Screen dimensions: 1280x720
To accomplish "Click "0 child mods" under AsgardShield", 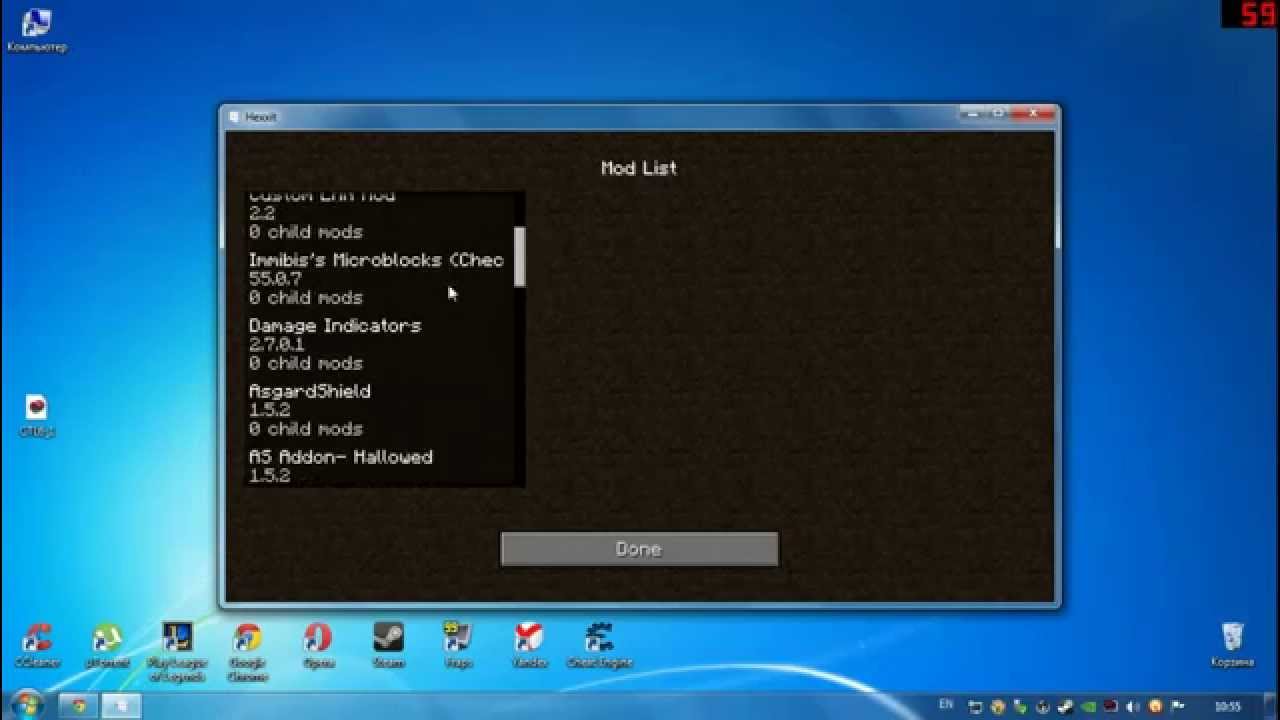I will click(305, 429).
